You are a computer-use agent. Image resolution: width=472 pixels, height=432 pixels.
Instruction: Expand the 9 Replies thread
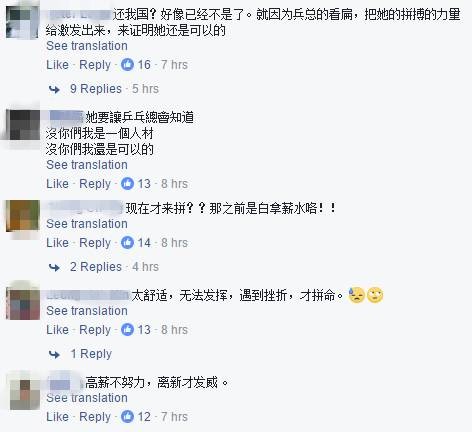pyautogui.click(x=96, y=89)
